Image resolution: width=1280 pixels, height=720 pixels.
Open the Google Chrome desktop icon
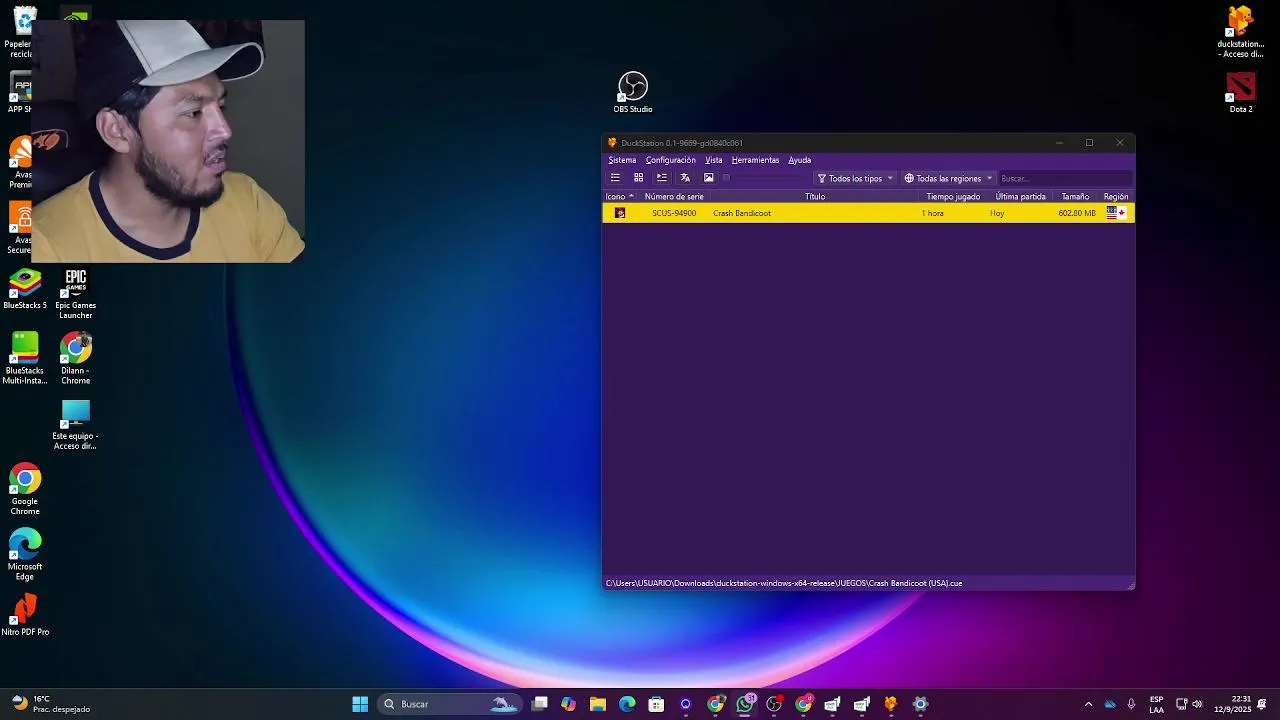pos(25,490)
